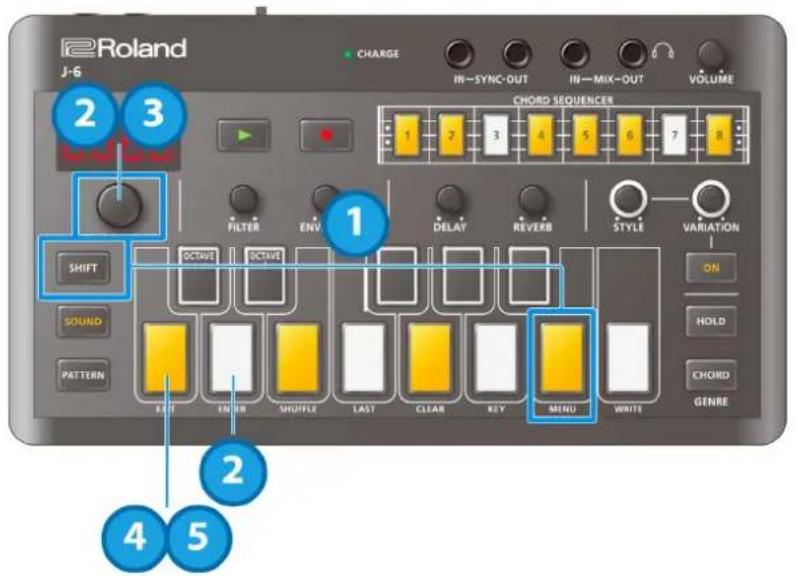The image size is (795, 576).
Task: Select chord sequencer step 2
Action: coord(451,135)
